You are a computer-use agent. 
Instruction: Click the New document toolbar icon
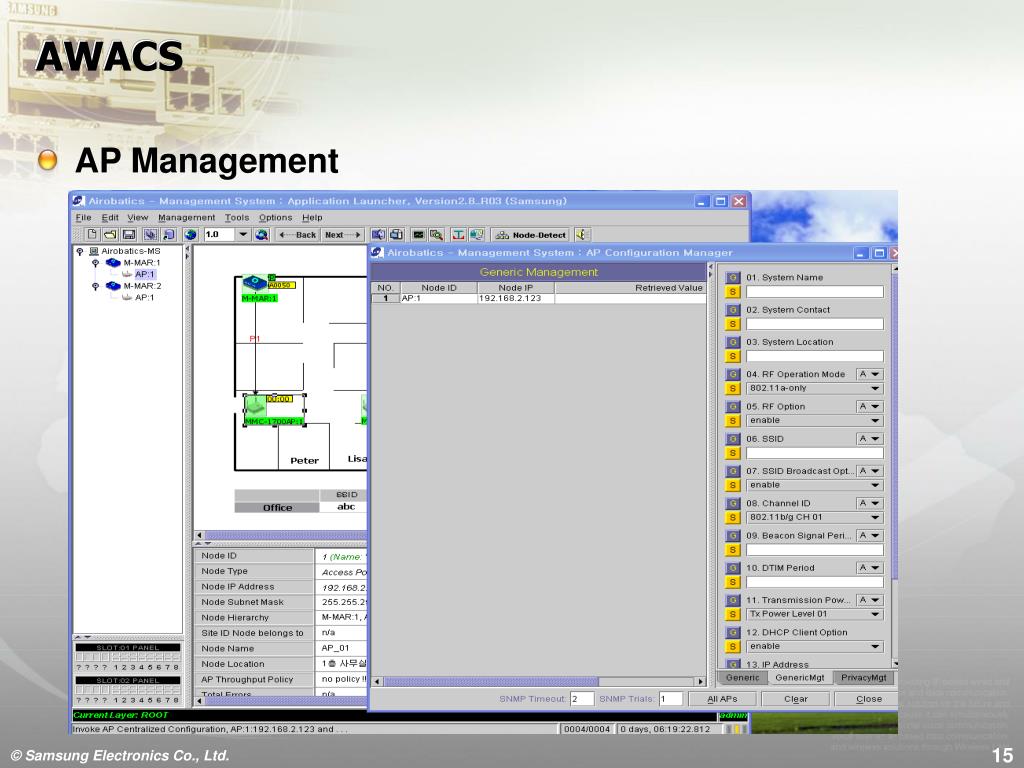click(92, 234)
